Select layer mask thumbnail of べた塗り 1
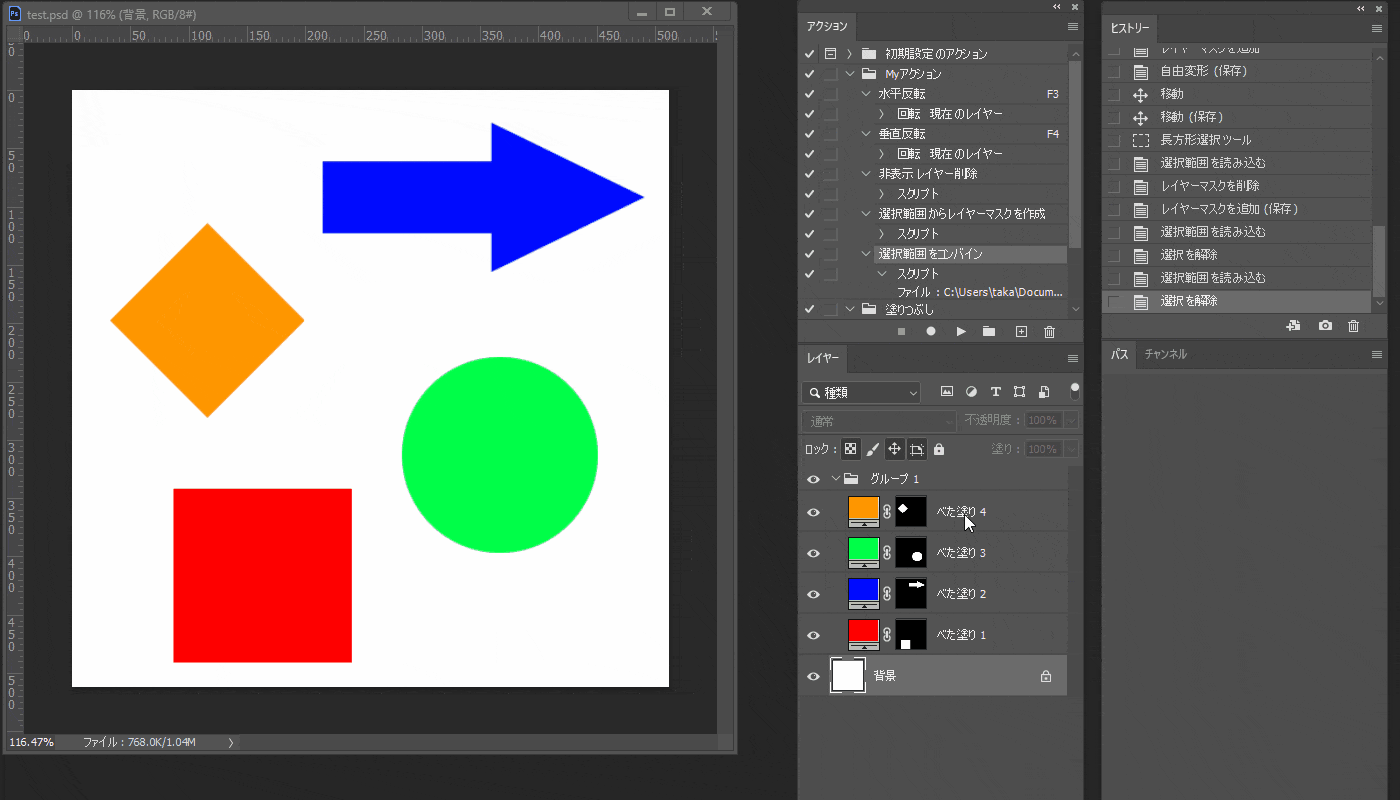This screenshot has width=1400, height=800. (911, 635)
